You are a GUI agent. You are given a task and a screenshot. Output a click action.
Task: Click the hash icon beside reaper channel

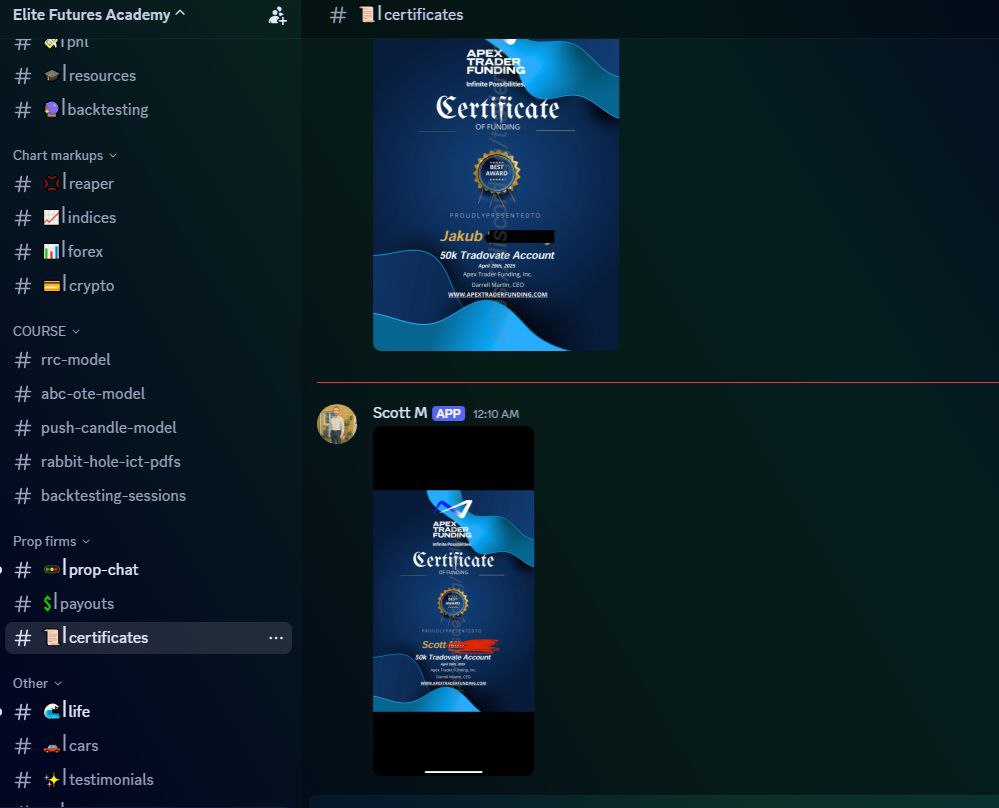pos(23,184)
